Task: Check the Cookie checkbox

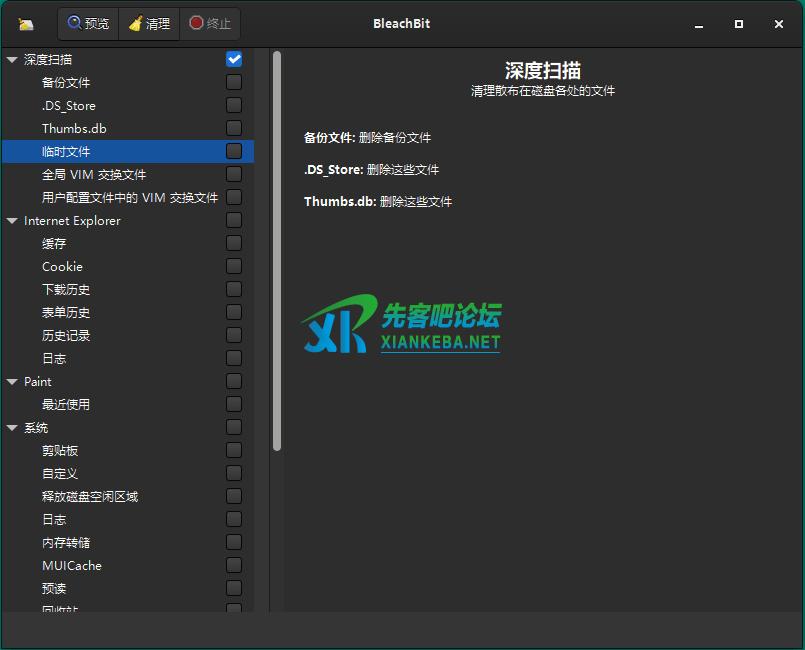Action: (234, 267)
